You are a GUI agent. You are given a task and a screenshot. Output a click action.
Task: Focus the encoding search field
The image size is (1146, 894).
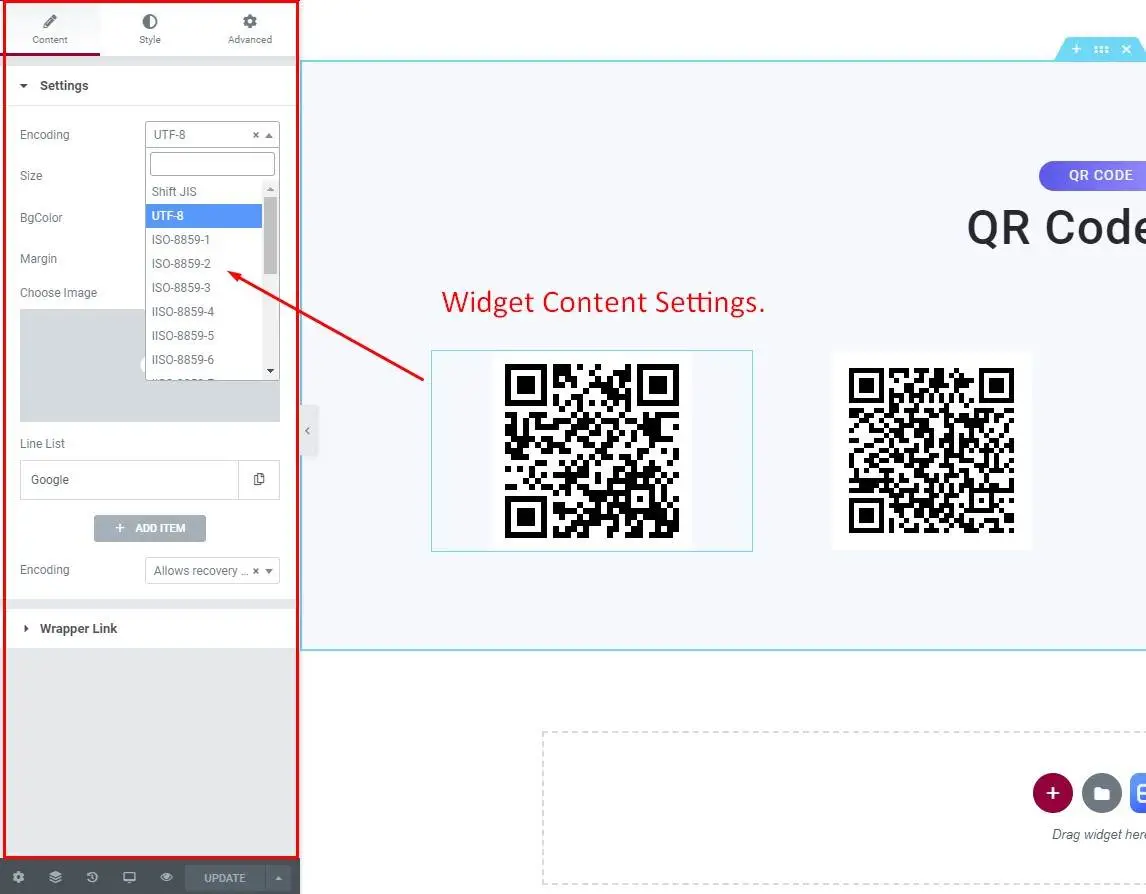(212, 164)
